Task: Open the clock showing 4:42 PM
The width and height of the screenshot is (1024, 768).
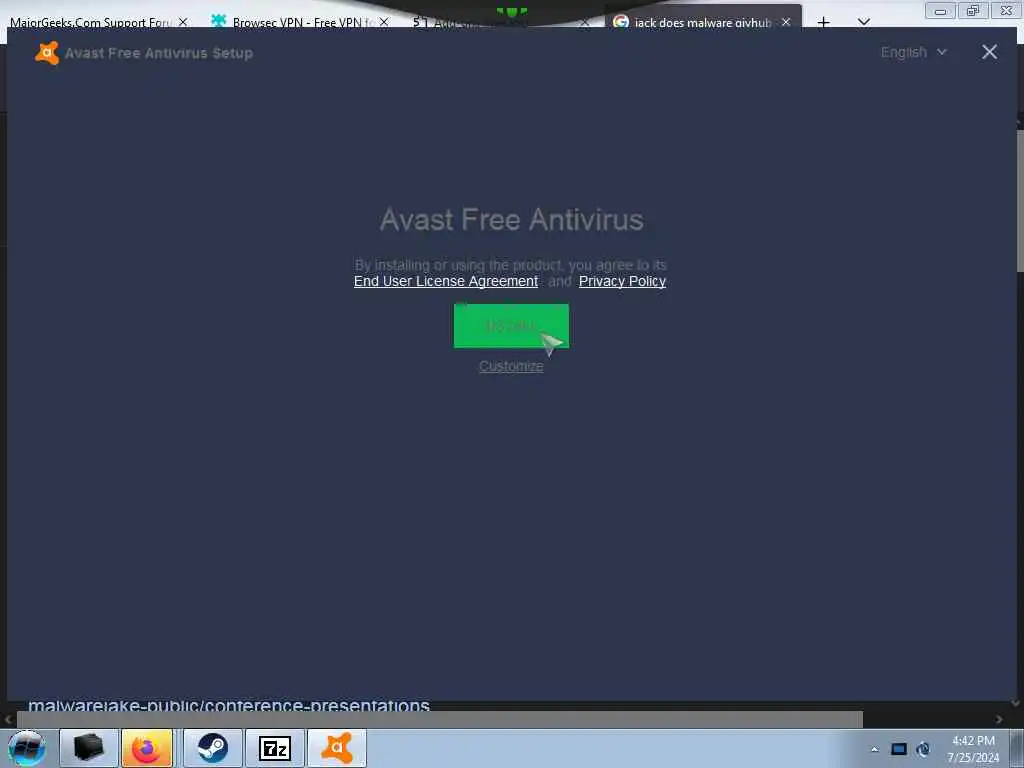Action: click(x=973, y=749)
